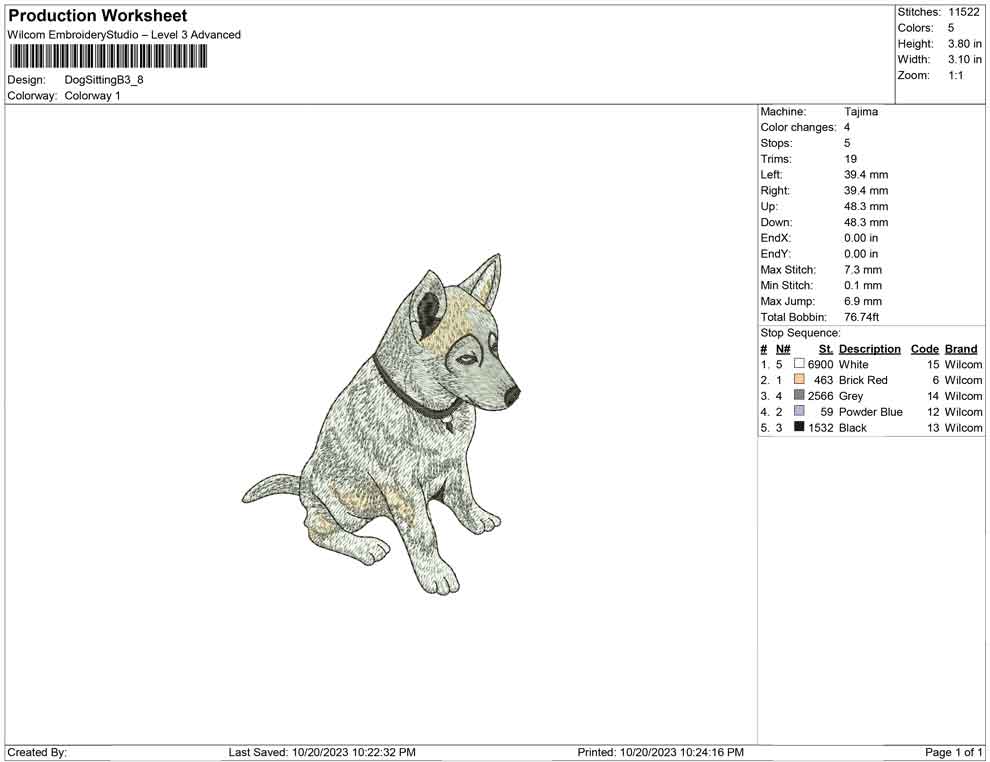990x762 pixels.
Task: Click the EndX value '0.00 in'
Action: coord(861,238)
